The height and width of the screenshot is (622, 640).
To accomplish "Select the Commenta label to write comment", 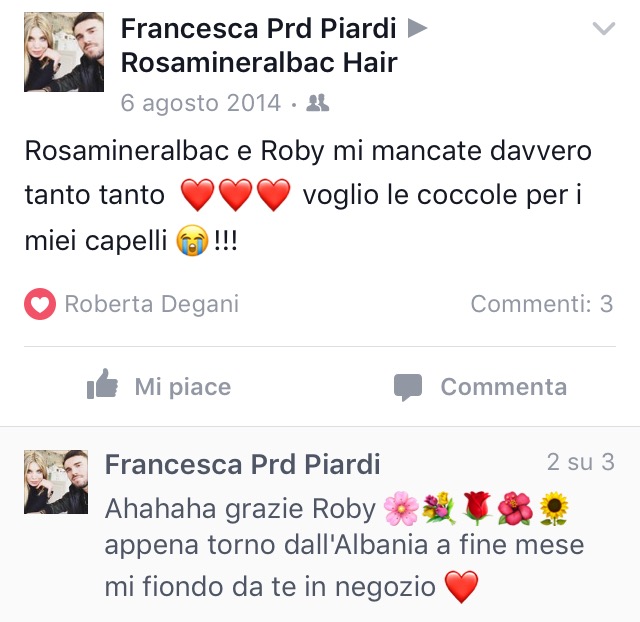I will coord(504,387).
